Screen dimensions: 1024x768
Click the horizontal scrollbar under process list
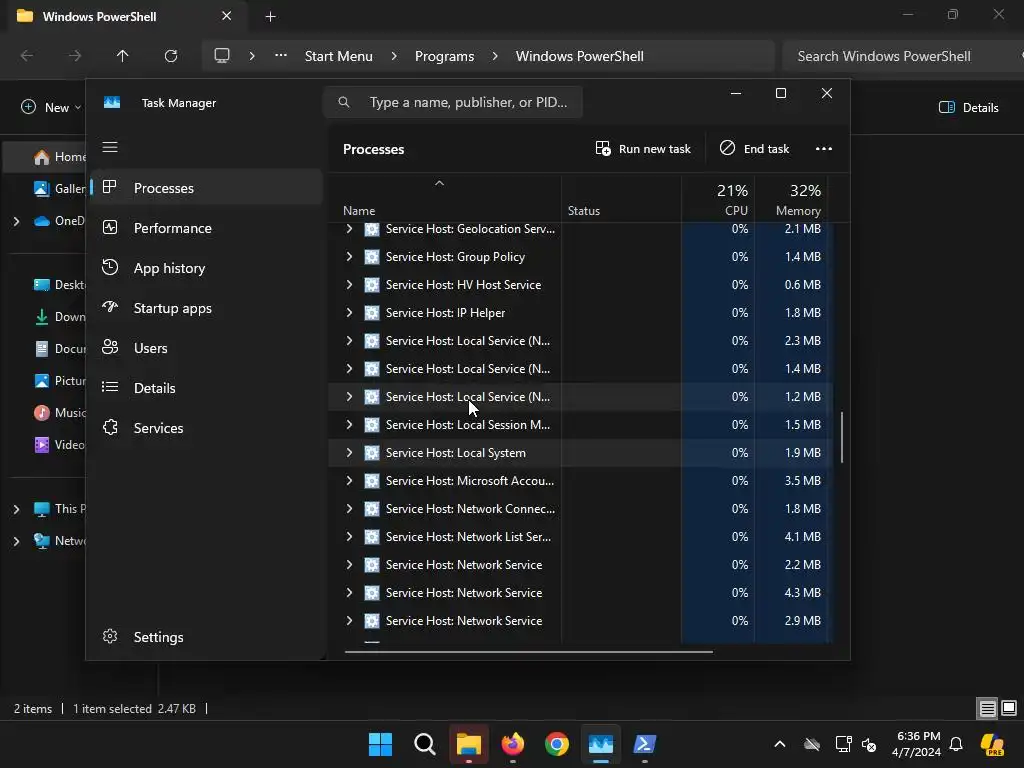point(528,652)
